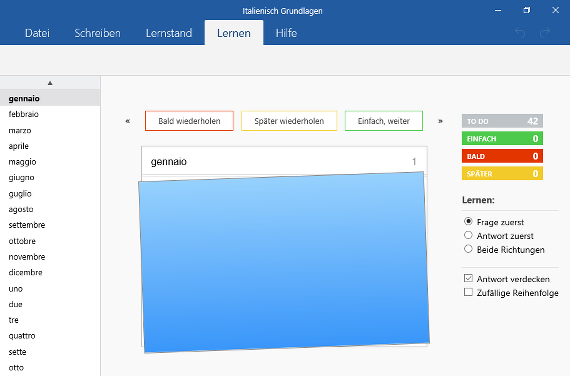The width and height of the screenshot is (570, 376).
Task: Click the Bald wiederholen button
Action: pos(189,121)
